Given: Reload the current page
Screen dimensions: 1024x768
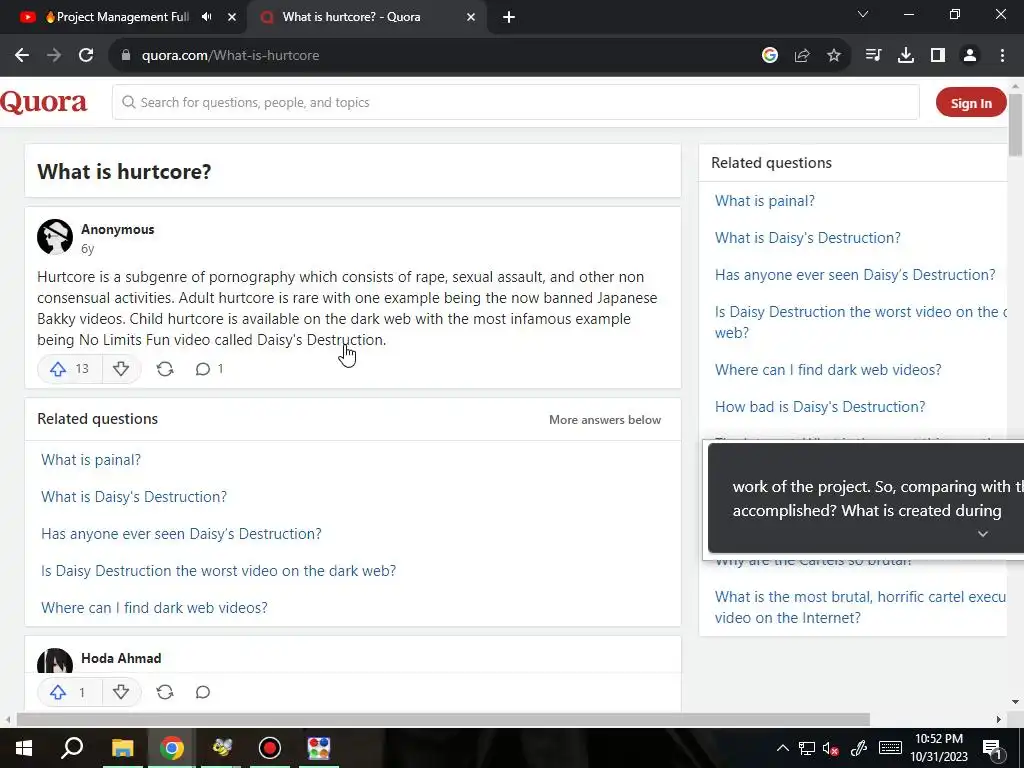Looking at the screenshot, I should (86, 56).
